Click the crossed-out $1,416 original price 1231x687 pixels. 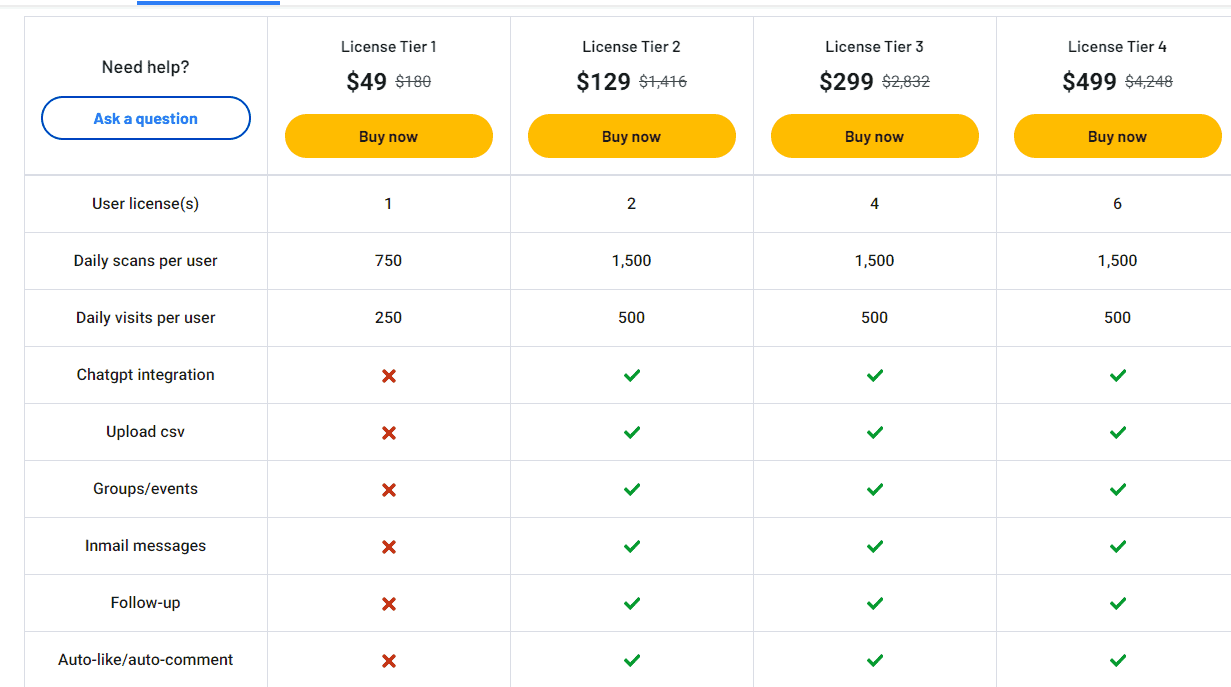point(663,82)
